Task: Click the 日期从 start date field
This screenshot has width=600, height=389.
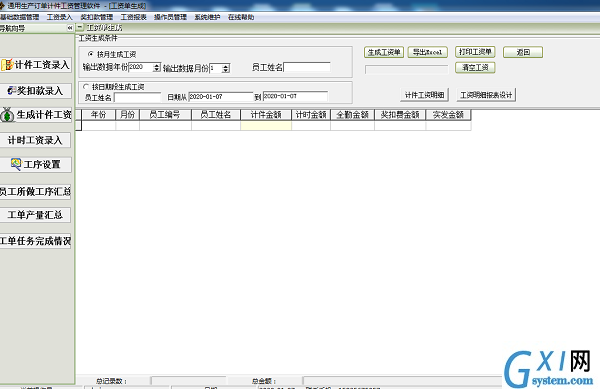Action: (x=221, y=96)
